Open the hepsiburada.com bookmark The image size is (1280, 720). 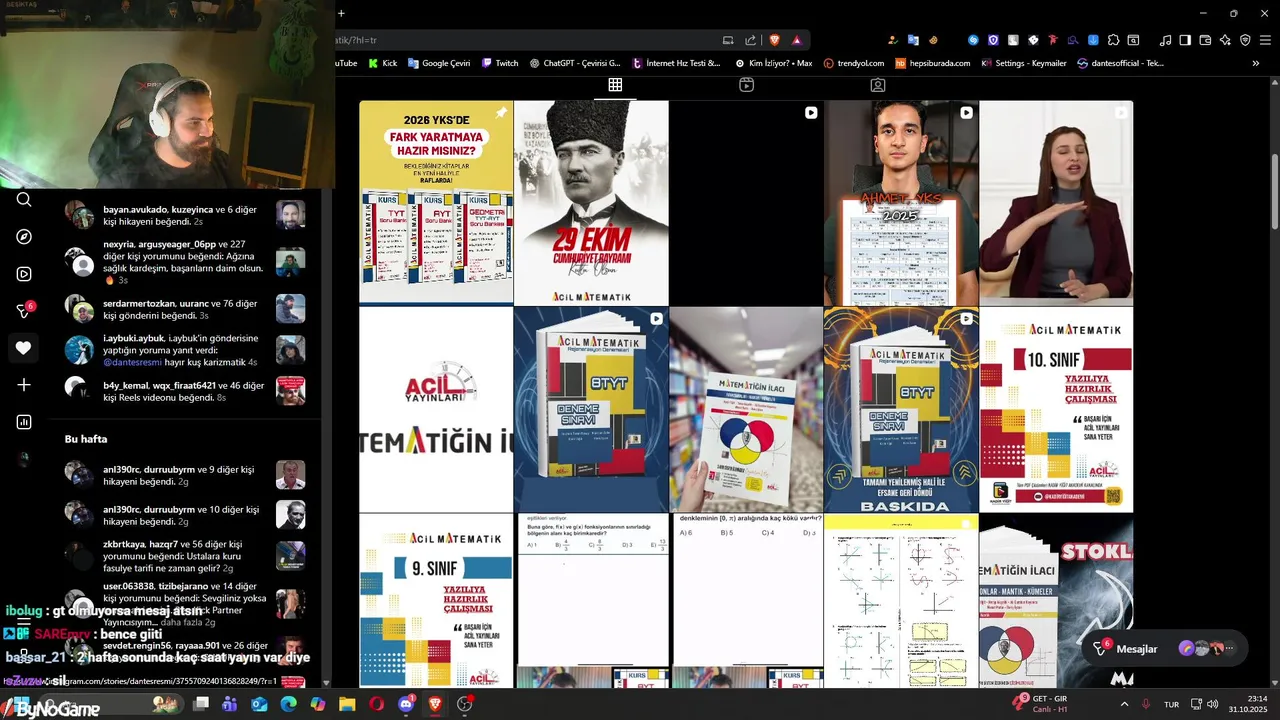point(933,63)
